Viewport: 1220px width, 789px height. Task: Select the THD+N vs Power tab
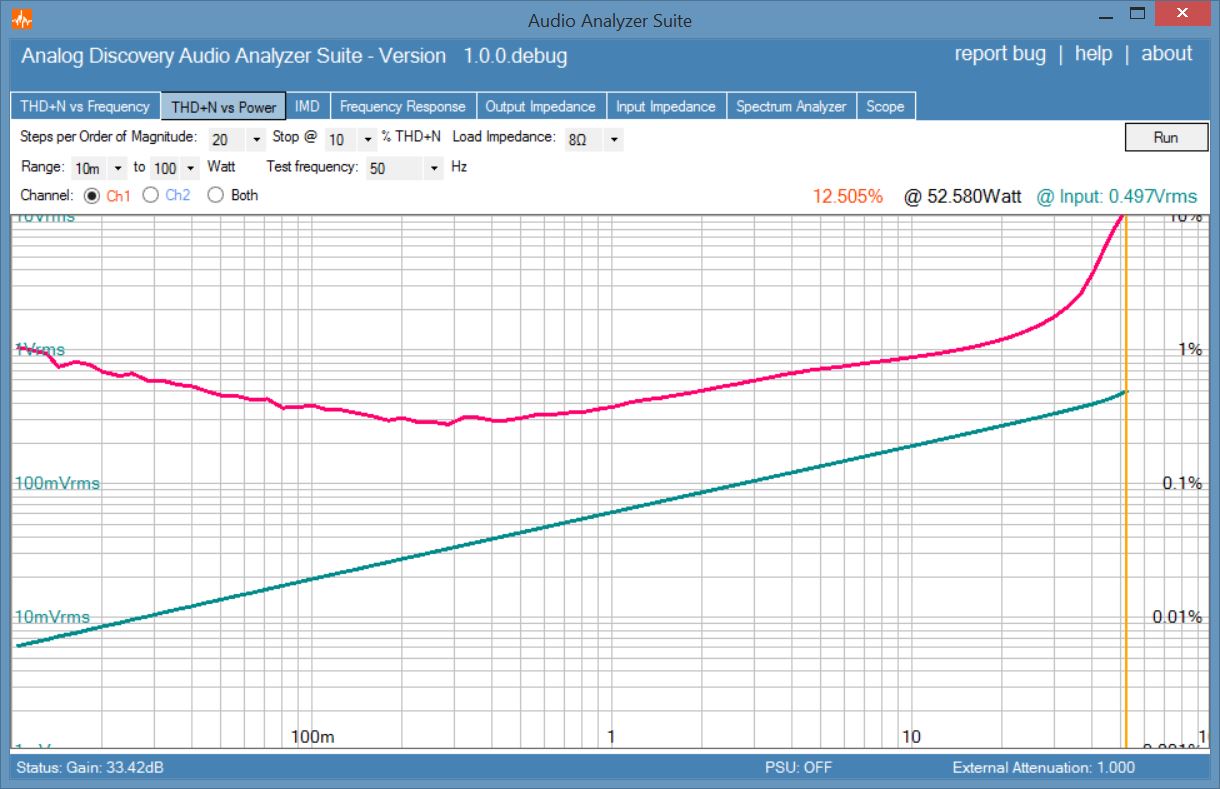pyautogui.click(x=224, y=107)
